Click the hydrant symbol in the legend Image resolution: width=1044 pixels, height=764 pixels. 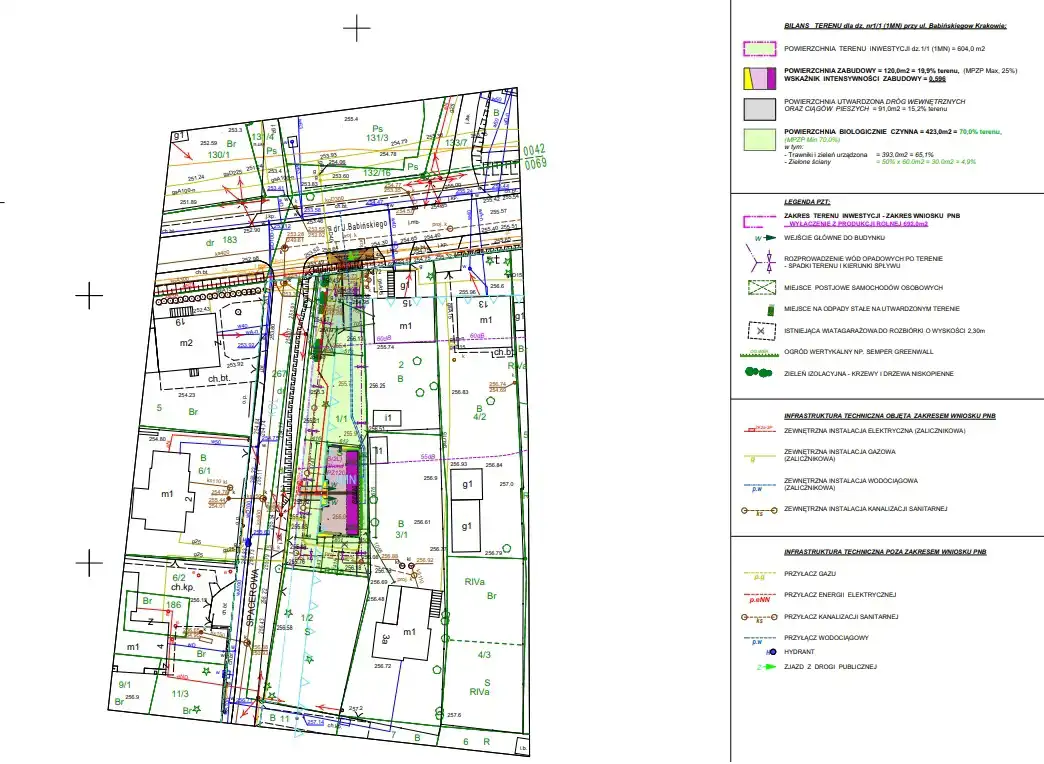759,652
